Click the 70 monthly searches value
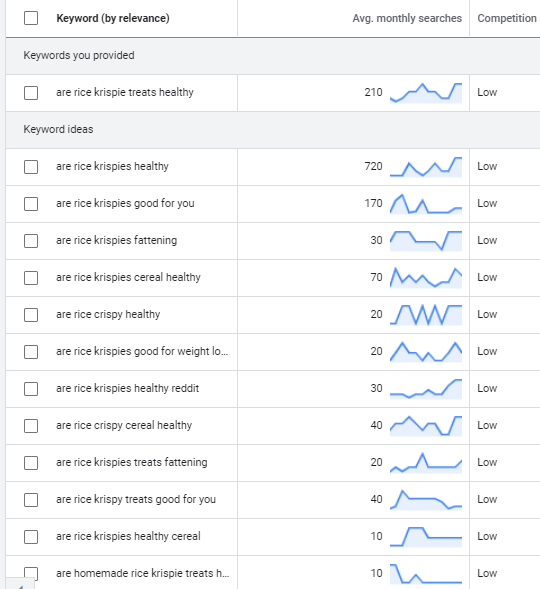This screenshot has height=589, width=540. (x=376, y=277)
